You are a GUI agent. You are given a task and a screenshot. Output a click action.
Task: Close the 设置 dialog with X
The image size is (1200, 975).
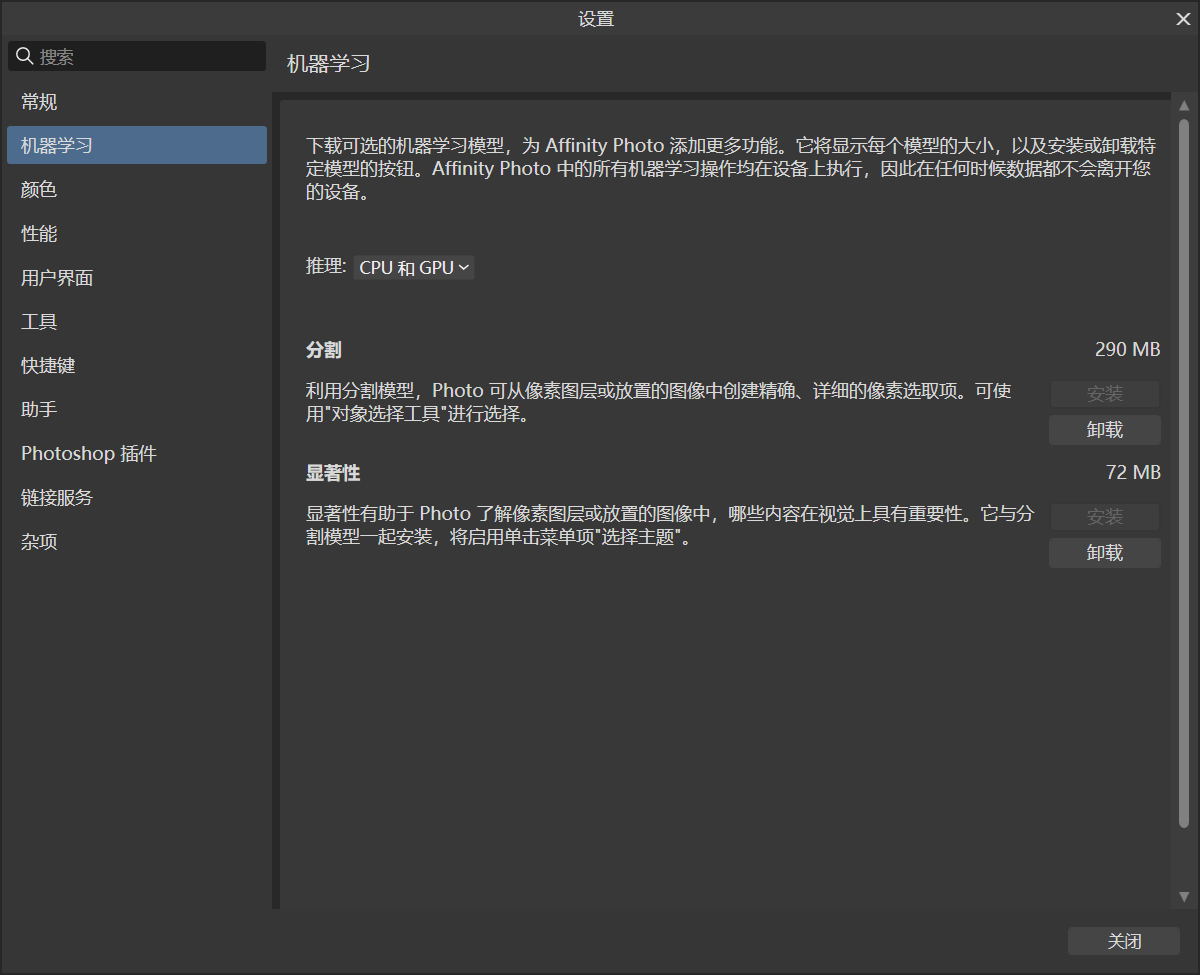click(x=1183, y=18)
